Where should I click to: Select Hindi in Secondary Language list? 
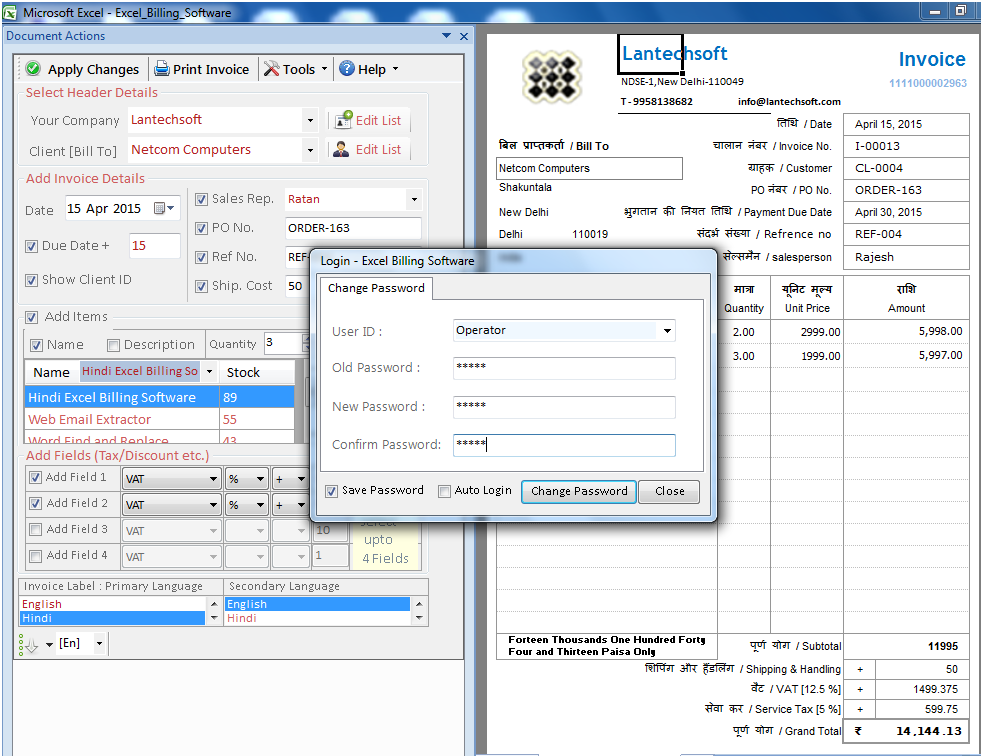317,618
